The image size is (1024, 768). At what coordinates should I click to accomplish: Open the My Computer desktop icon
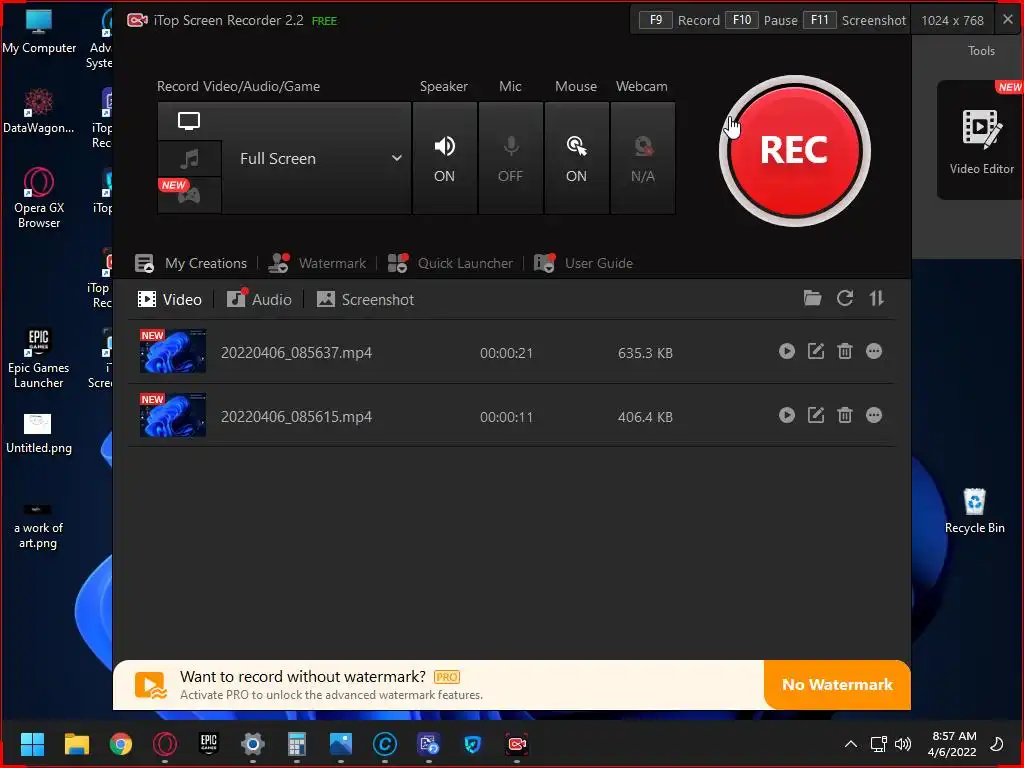click(39, 32)
